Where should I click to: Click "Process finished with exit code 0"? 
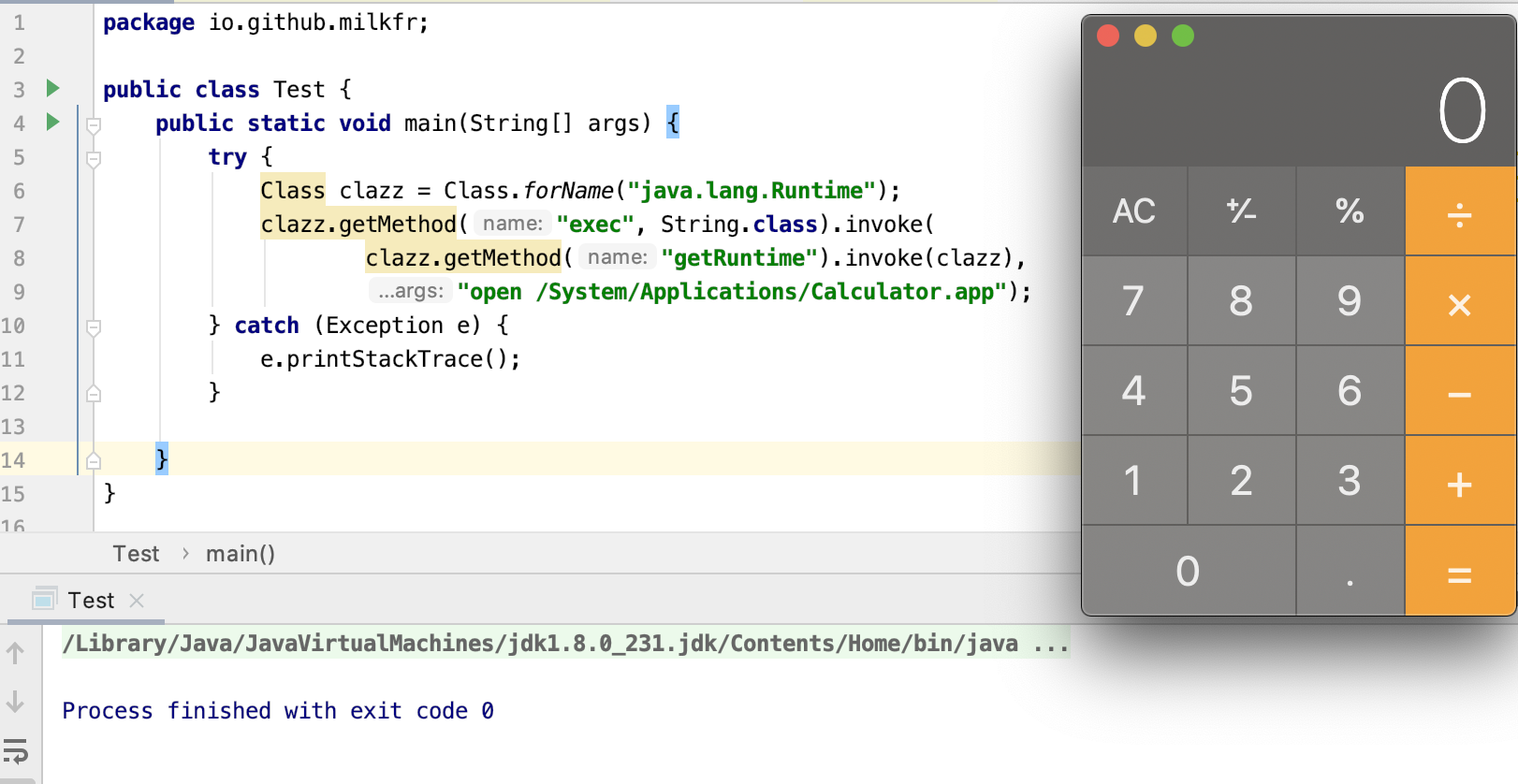pos(278,711)
